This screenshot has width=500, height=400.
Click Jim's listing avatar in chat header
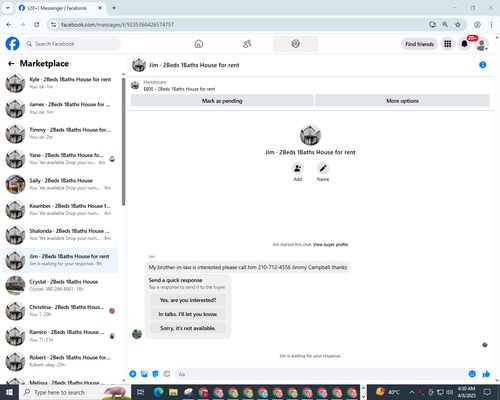[139, 65]
